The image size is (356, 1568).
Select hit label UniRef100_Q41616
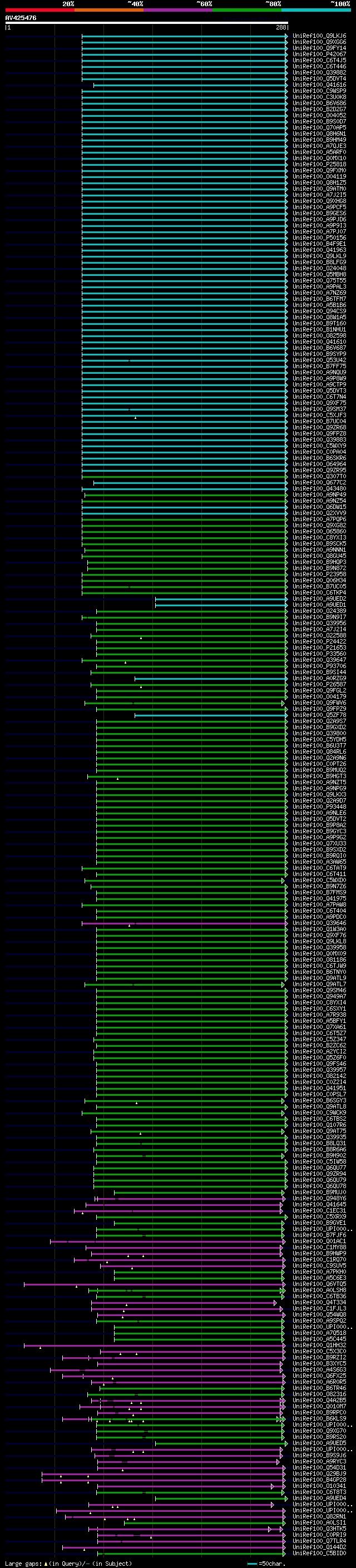pyautogui.click(x=319, y=85)
